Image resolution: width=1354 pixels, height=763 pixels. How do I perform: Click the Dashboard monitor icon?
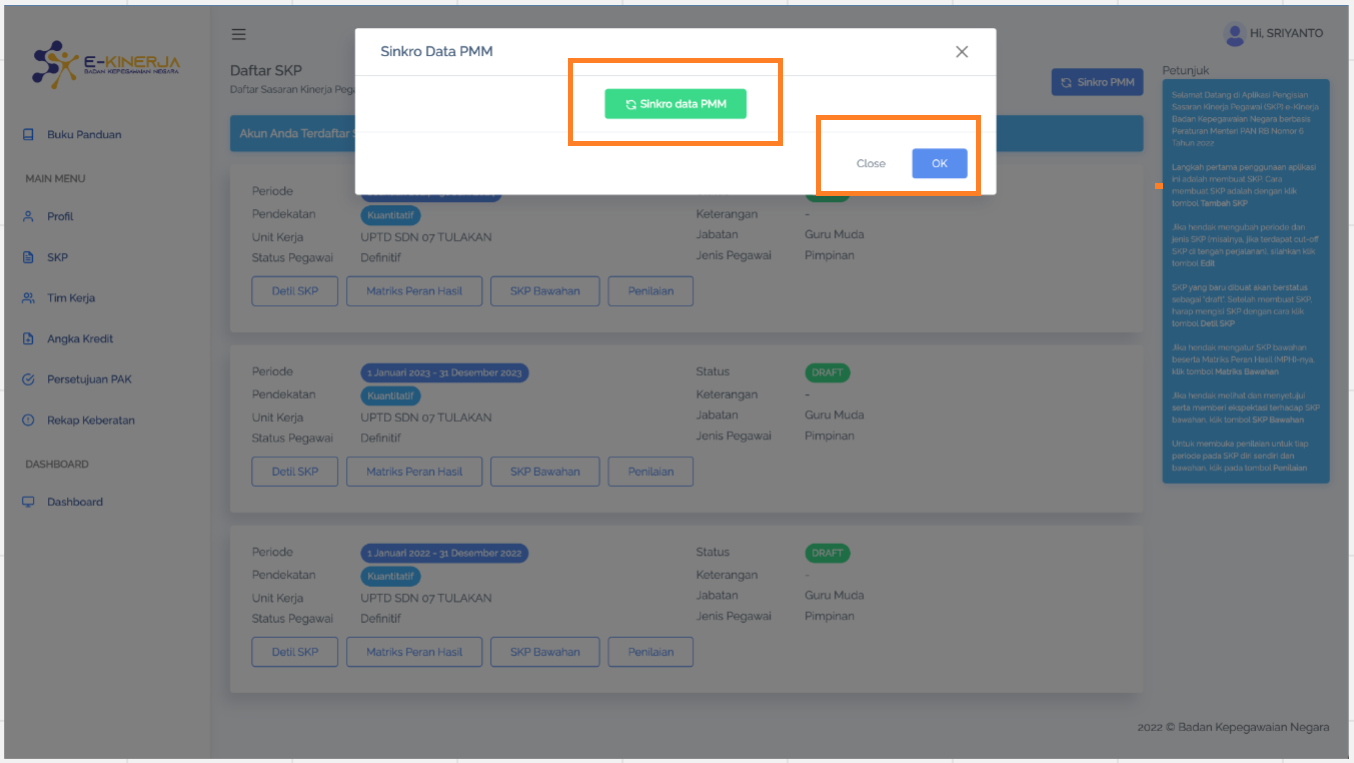point(28,502)
